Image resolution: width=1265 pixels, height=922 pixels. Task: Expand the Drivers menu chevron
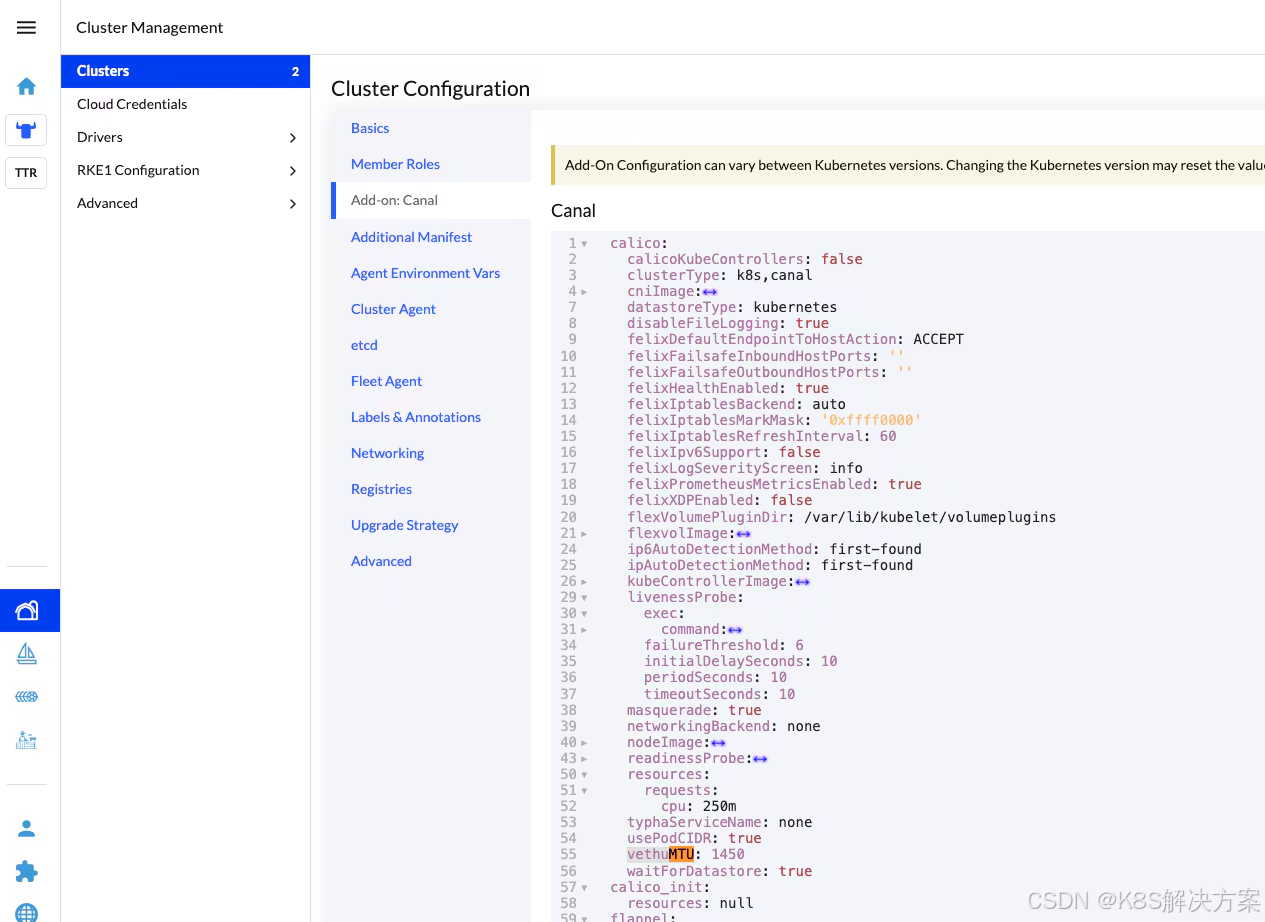pyautogui.click(x=293, y=137)
